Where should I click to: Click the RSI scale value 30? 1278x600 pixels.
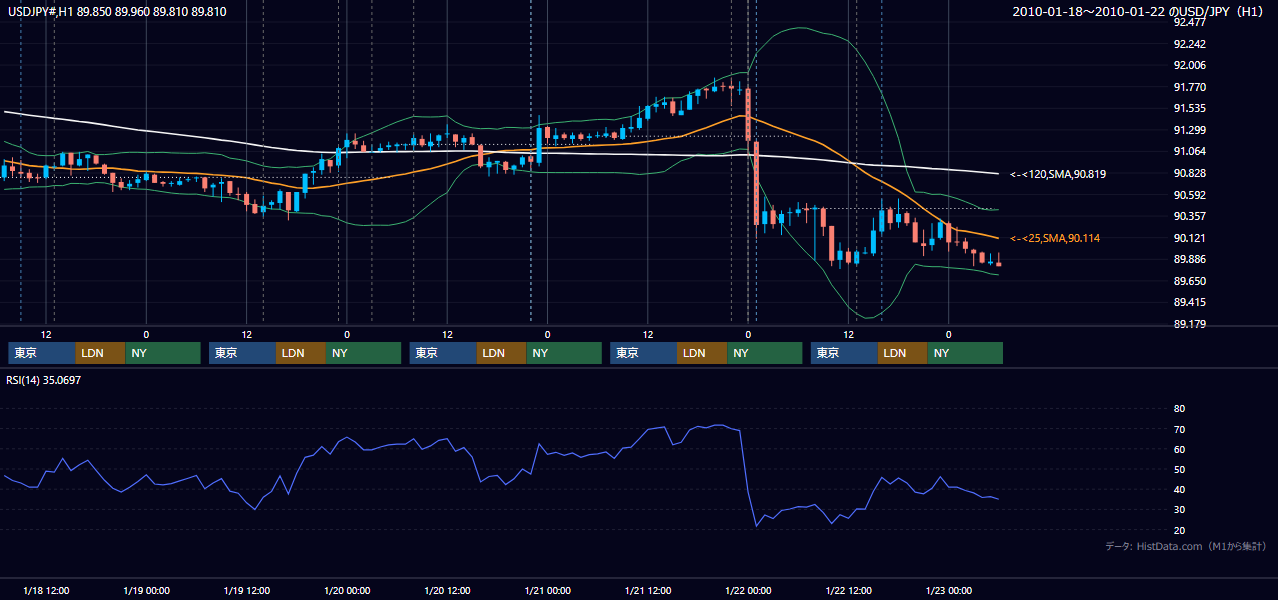click(x=1179, y=510)
